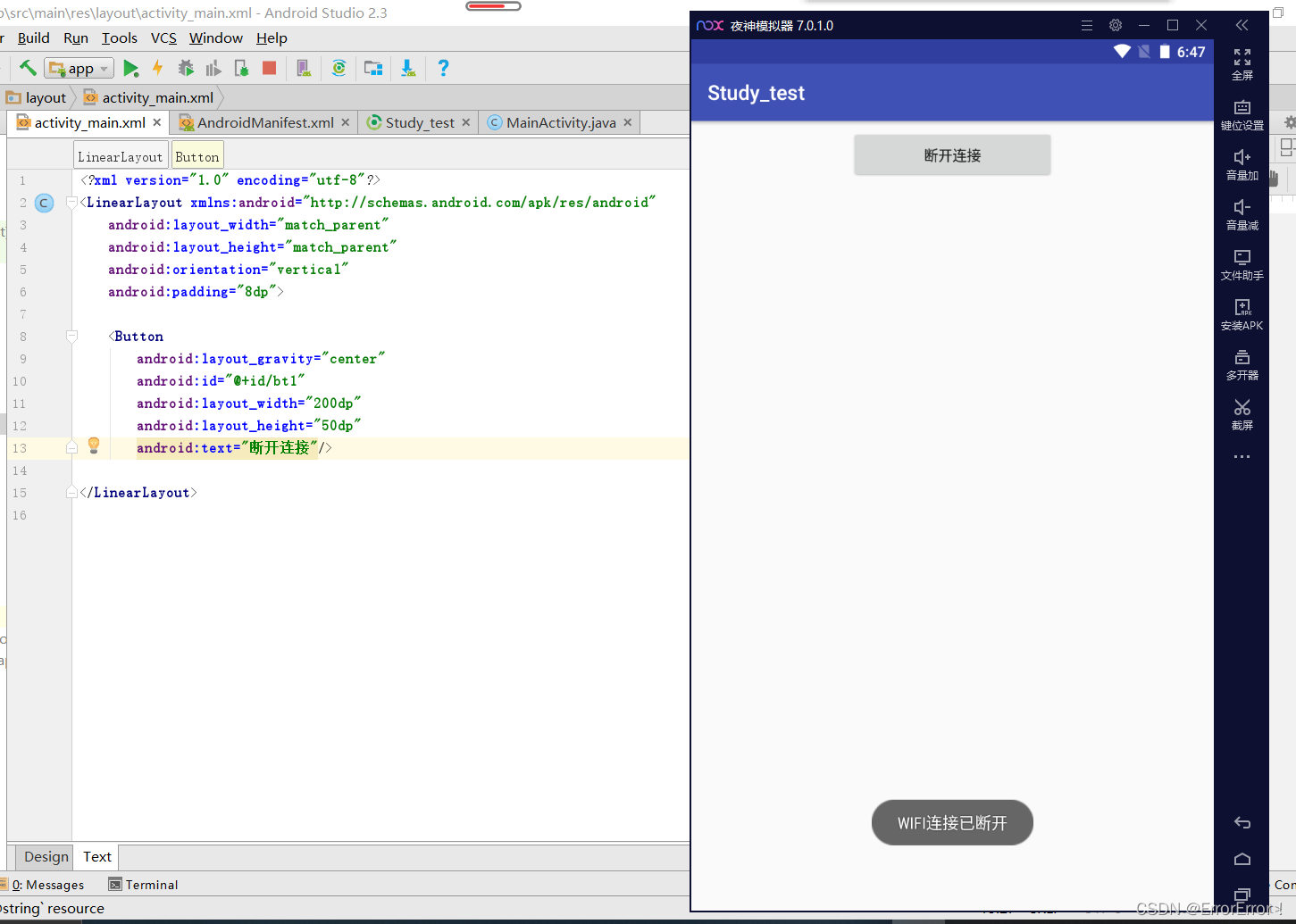The image size is (1296, 924).
Task: Select the activity_main.xml breadcrumb
Action: [149, 97]
